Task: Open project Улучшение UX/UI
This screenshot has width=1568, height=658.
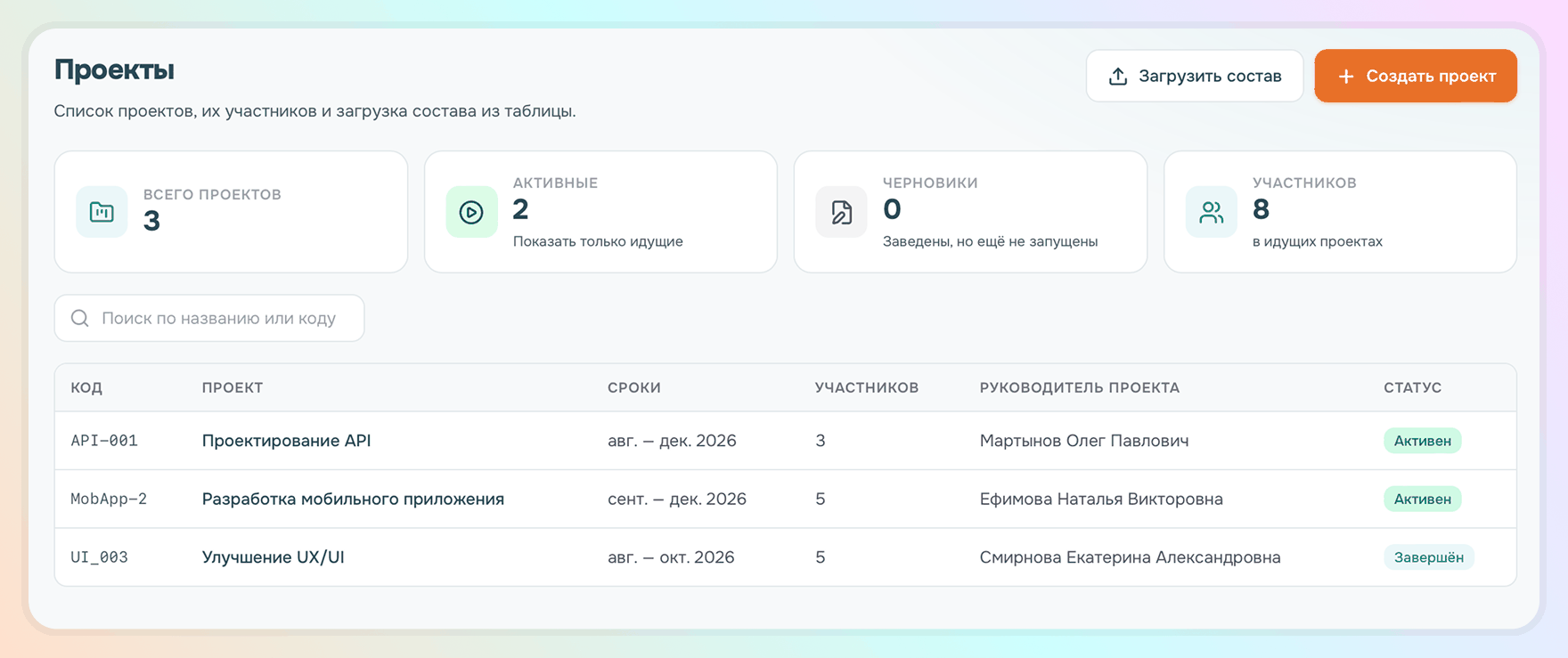Action: [273, 557]
